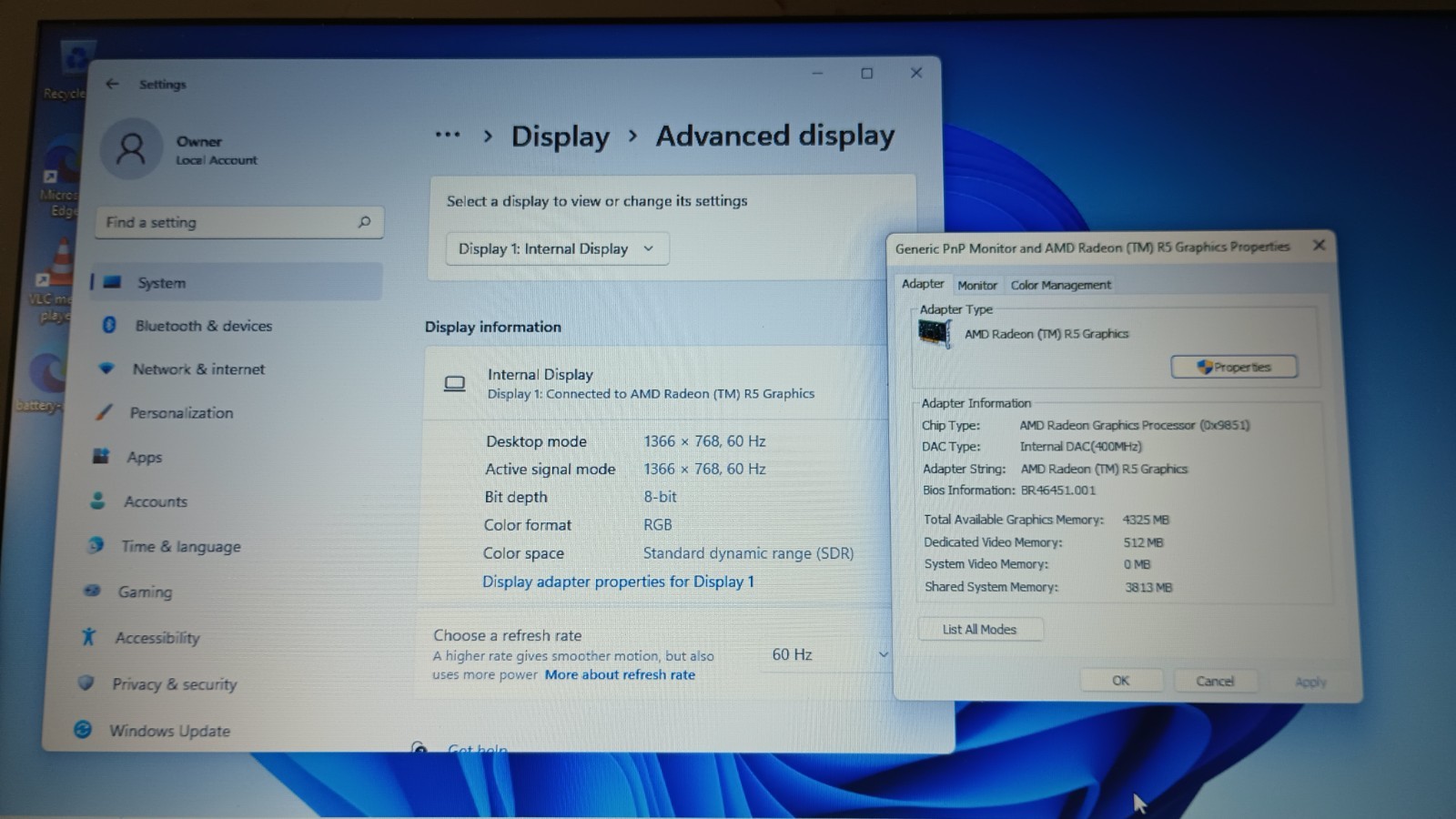Click the adapter Properties button
This screenshot has height=819, width=1456.
click(x=1234, y=367)
